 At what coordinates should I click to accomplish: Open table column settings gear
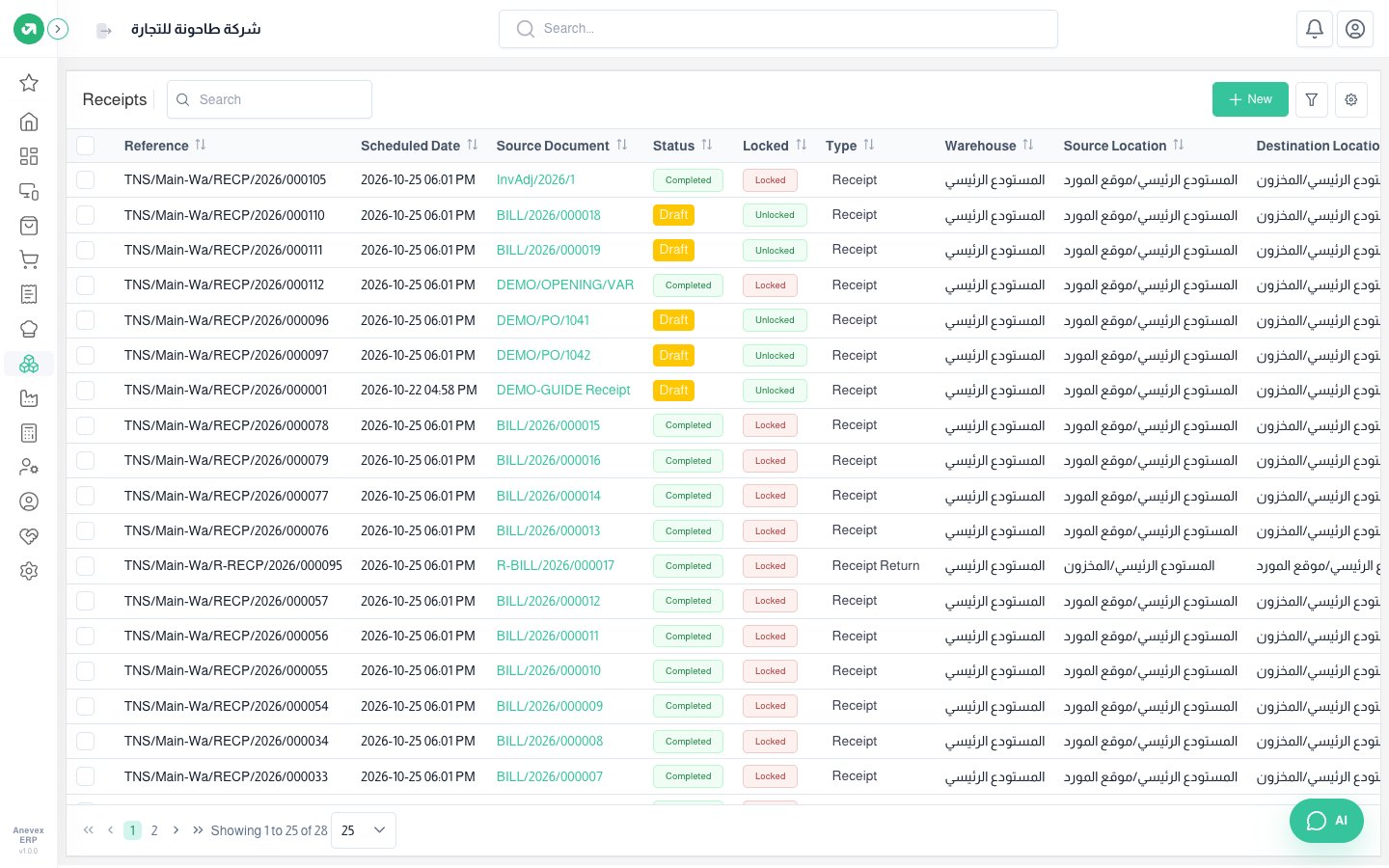click(x=1351, y=99)
